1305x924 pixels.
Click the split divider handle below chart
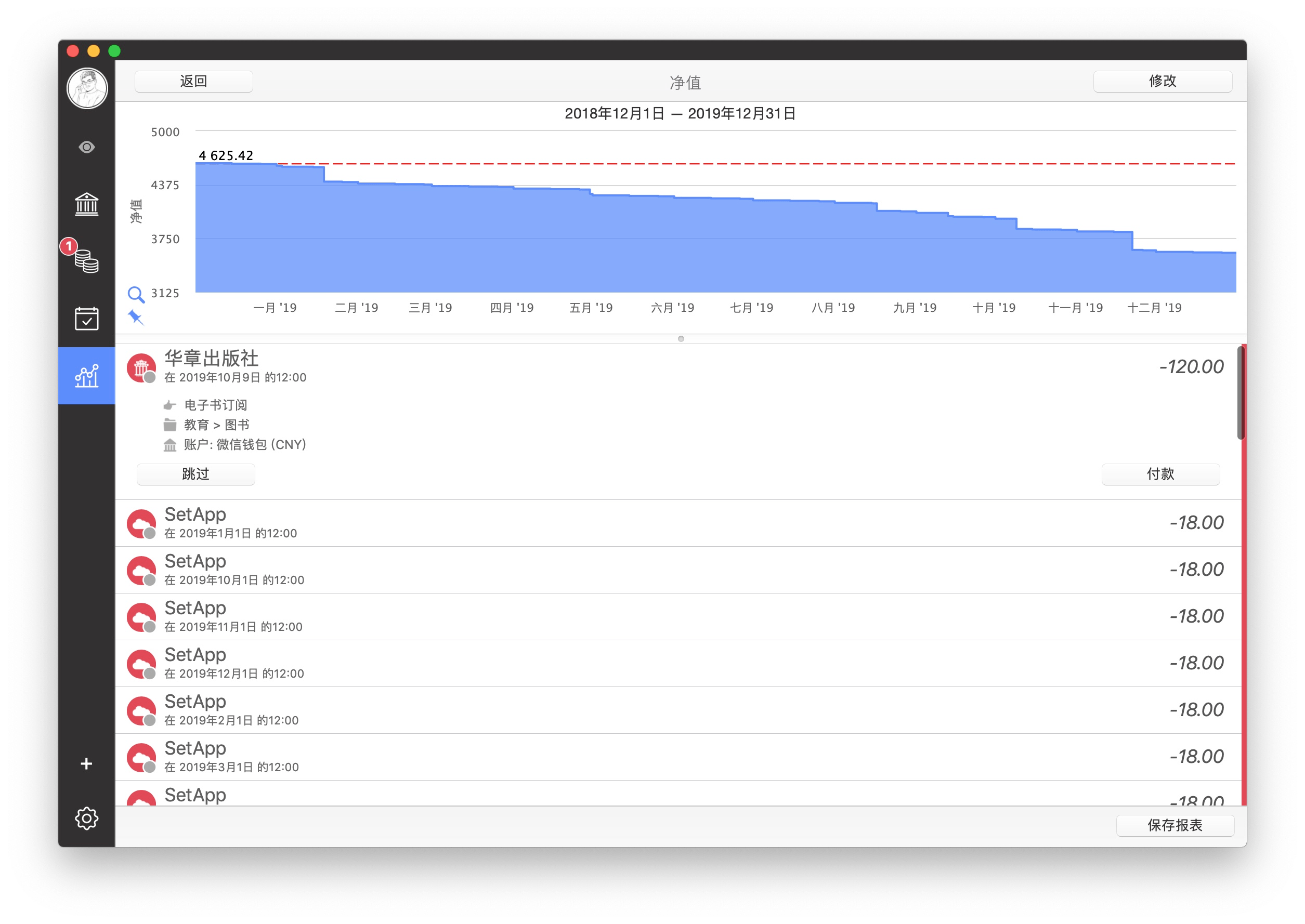tap(681, 338)
